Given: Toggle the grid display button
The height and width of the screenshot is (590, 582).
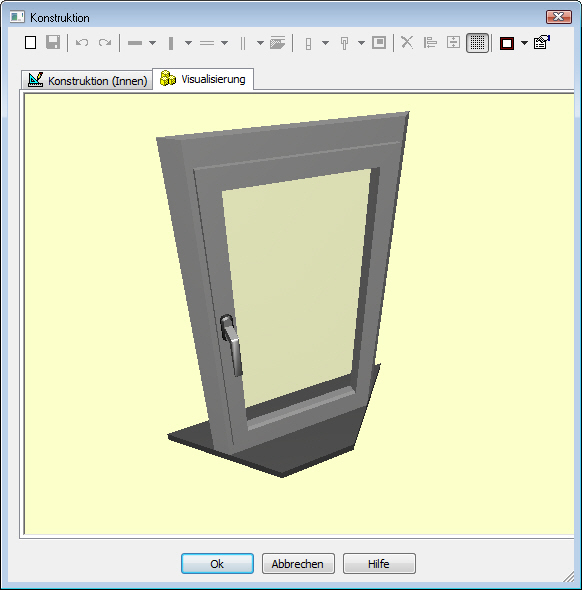Looking at the screenshot, I should click(477, 43).
